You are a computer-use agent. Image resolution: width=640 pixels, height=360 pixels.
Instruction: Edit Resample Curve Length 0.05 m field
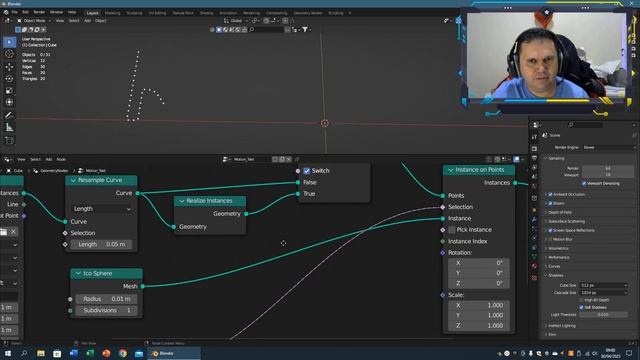click(101, 244)
